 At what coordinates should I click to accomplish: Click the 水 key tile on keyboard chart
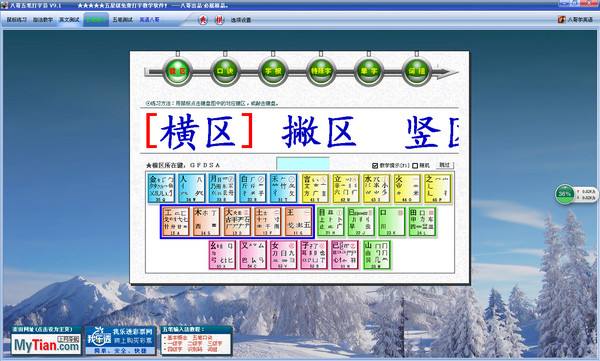point(377,188)
